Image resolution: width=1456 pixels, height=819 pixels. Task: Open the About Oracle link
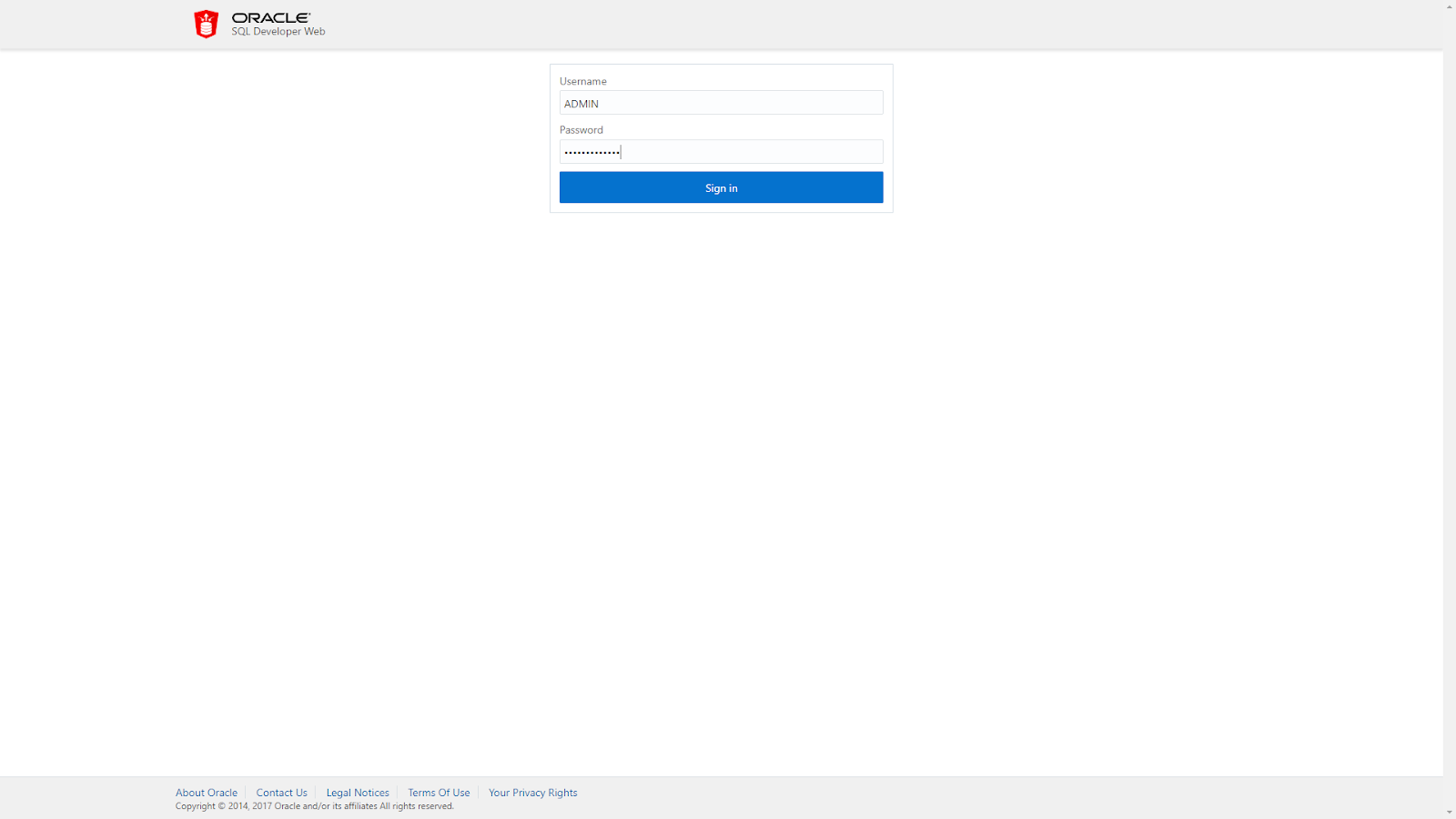[207, 792]
